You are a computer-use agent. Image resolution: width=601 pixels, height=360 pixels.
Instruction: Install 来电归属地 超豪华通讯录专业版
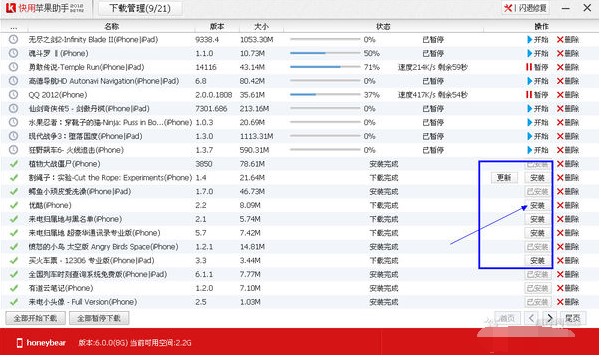[537, 233]
